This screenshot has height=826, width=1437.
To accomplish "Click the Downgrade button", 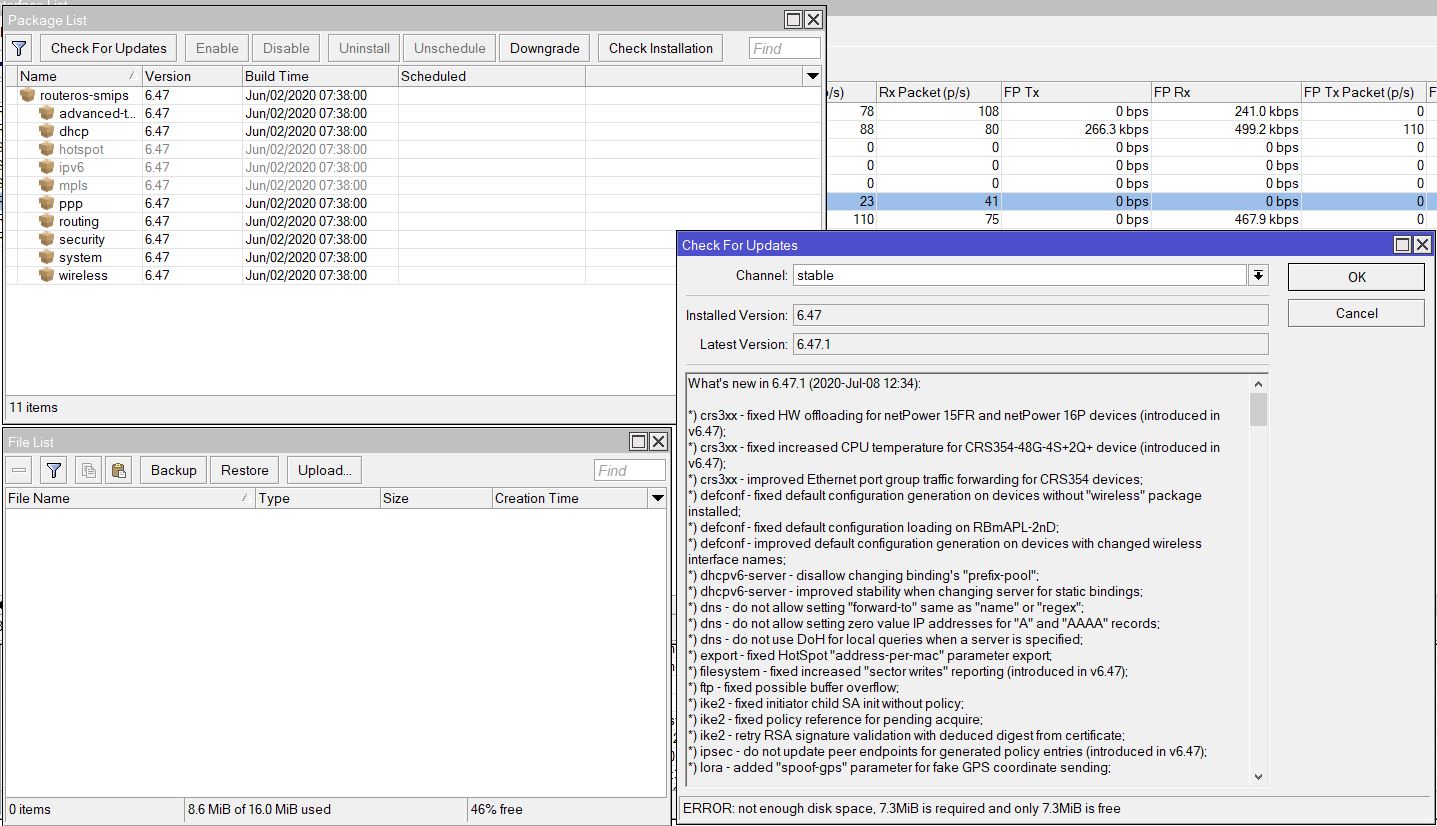I will [545, 48].
